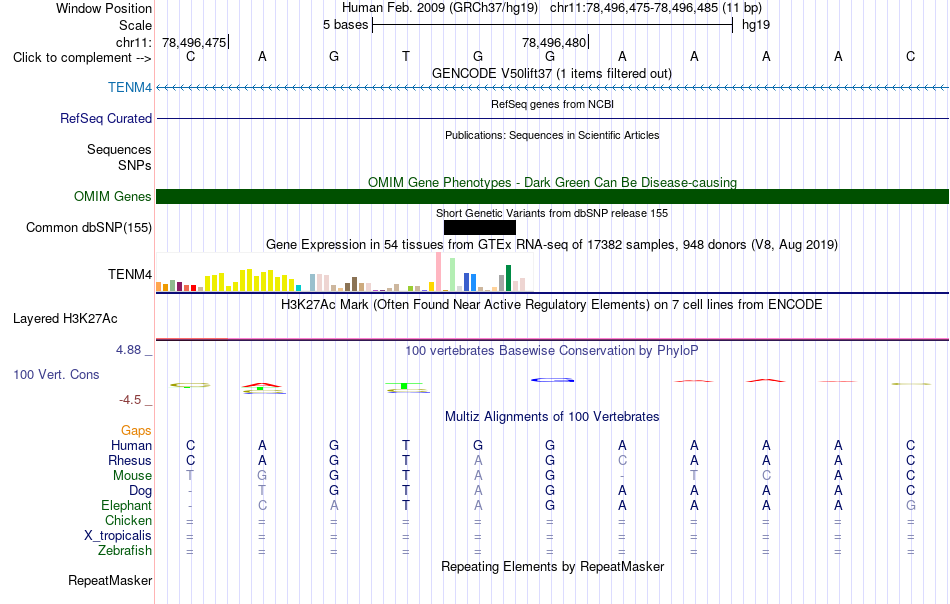
Task: Click the GENCODE V50lift37 track title
Action: [552, 73]
